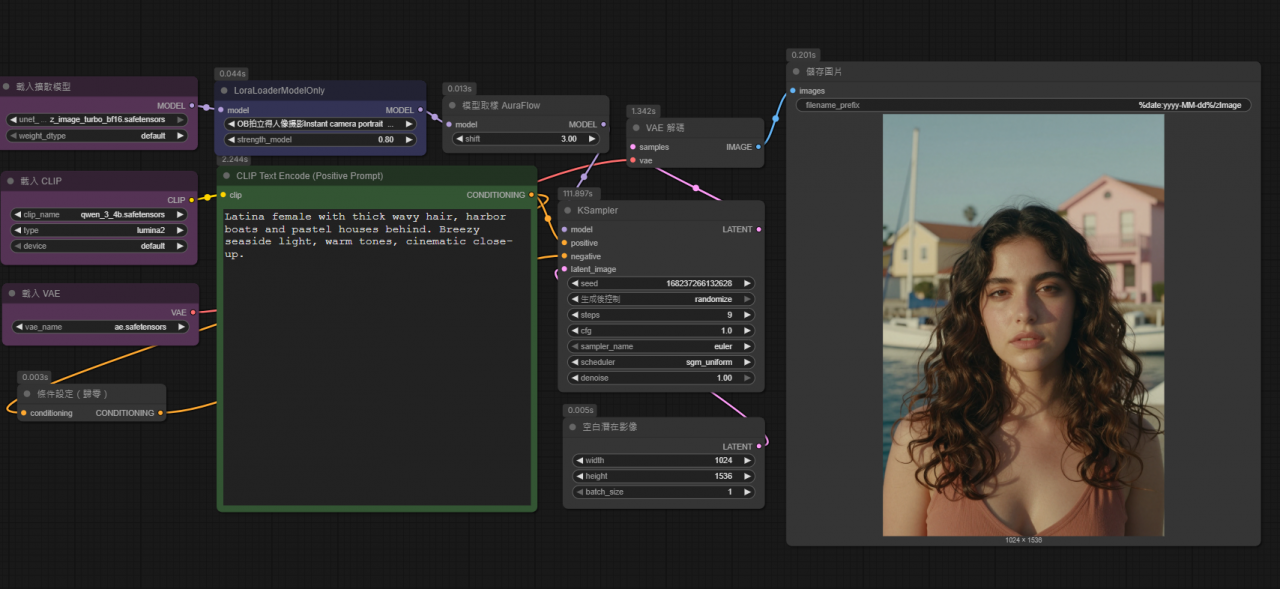Toggle collapse of the CLIP Text Encode node
This screenshot has height=589, width=1280.
tap(227, 176)
